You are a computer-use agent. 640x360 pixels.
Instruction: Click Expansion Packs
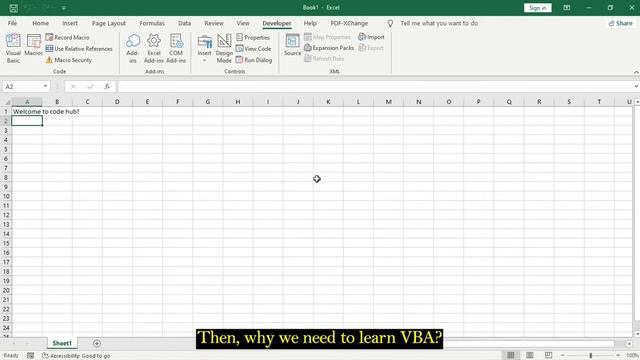point(329,48)
